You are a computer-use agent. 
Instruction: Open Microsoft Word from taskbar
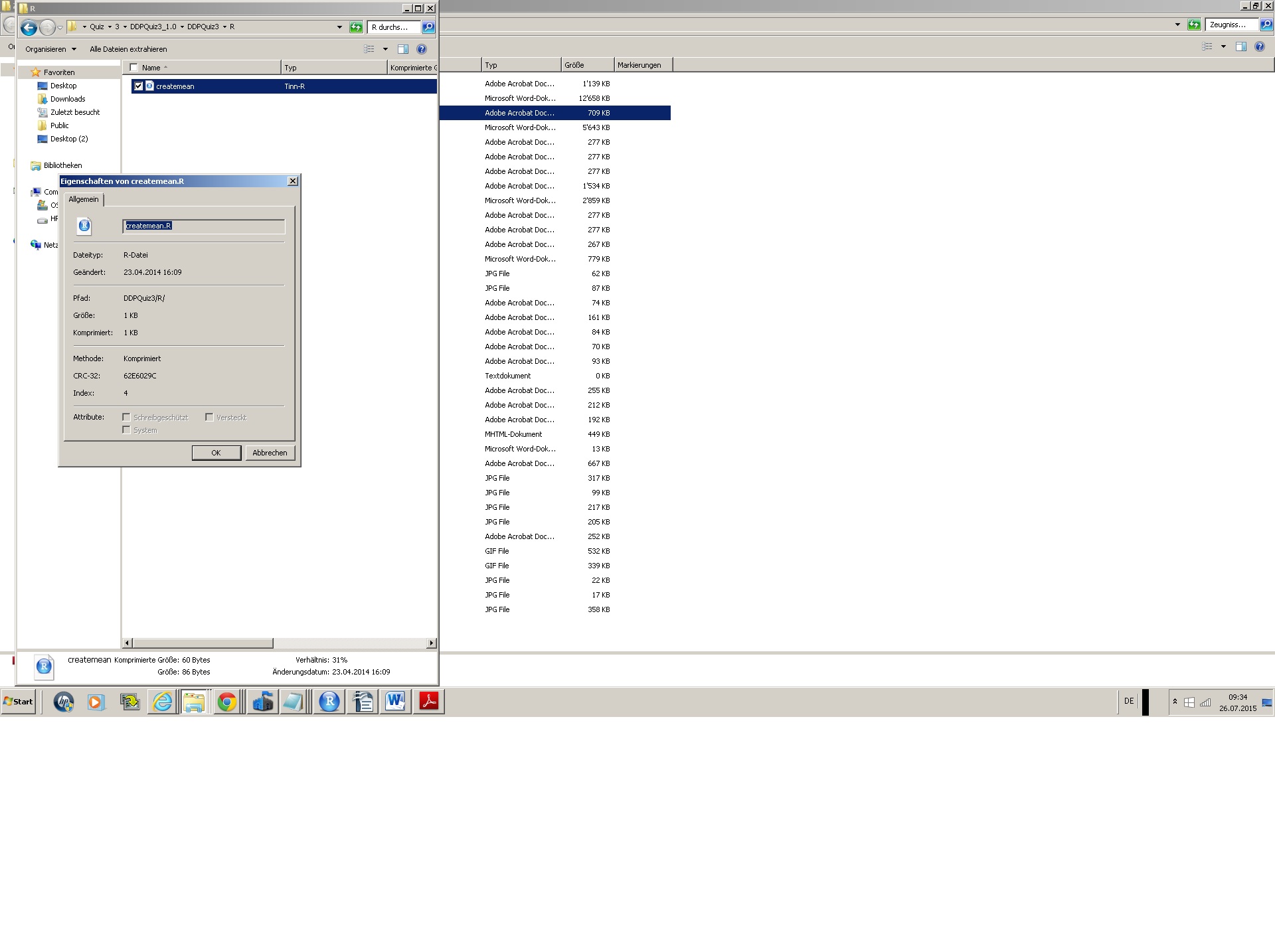pyautogui.click(x=395, y=702)
